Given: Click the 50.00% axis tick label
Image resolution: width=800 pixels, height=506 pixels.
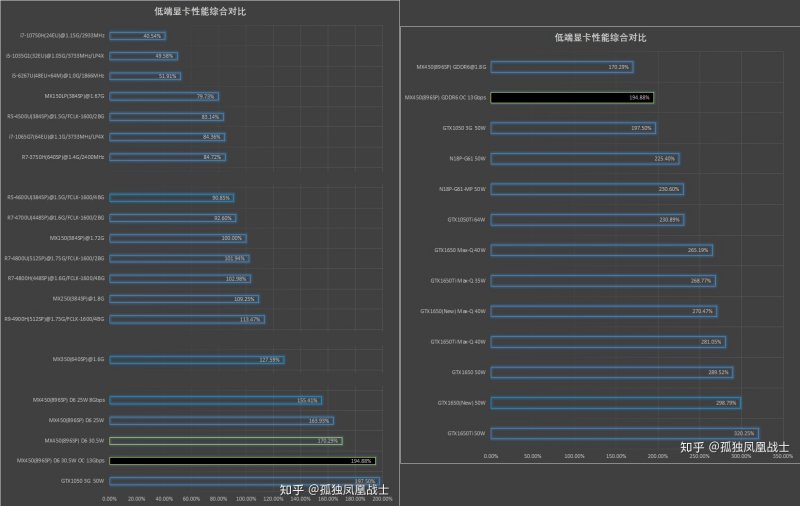Looking at the screenshot, I should coord(532,456).
